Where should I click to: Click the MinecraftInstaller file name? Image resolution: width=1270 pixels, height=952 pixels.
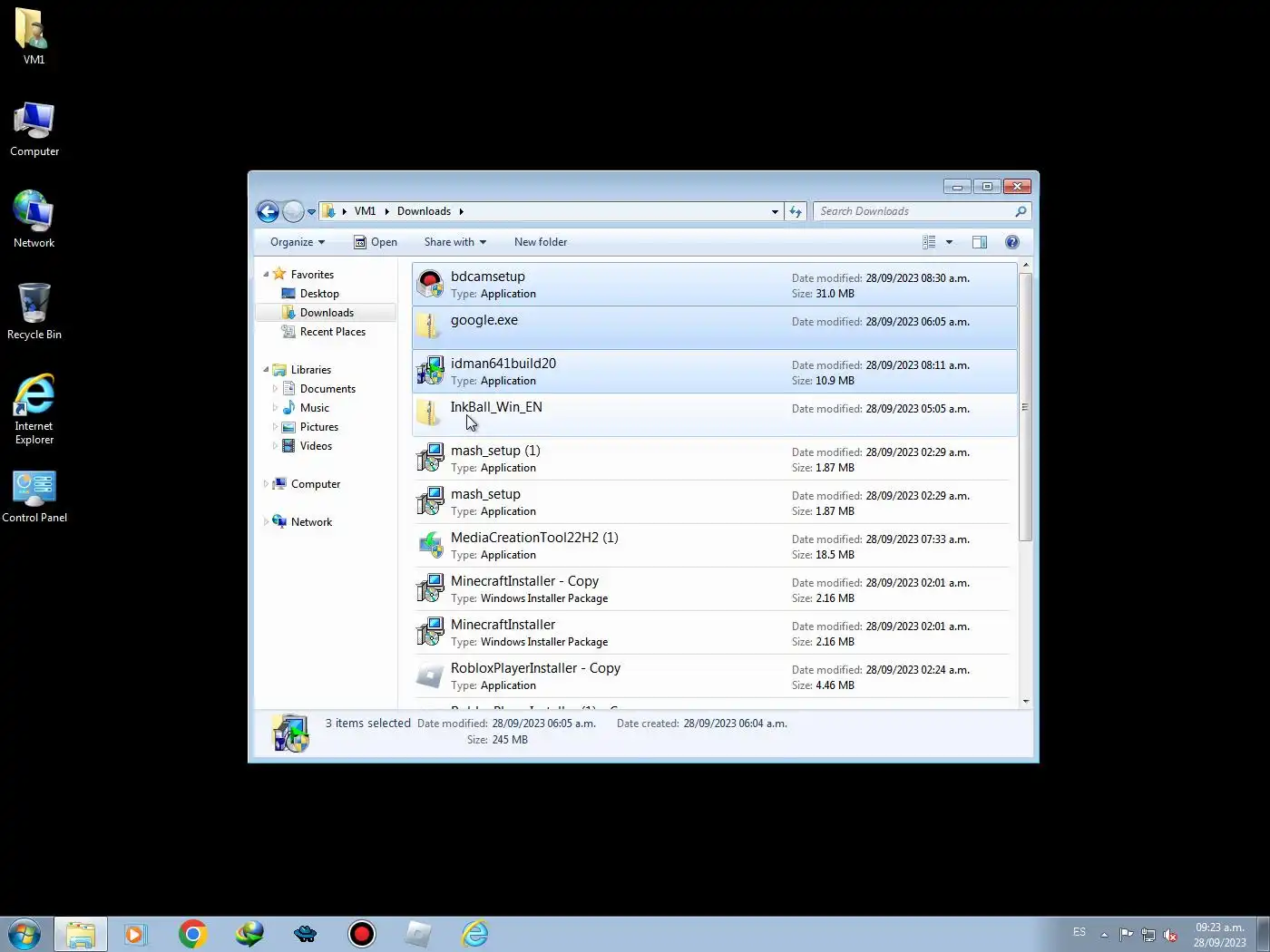(503, 625)
